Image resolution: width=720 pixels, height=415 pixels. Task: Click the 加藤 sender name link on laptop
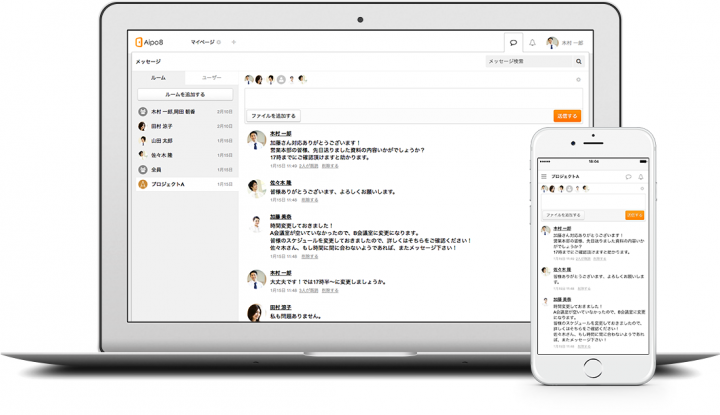[x=281, y=217]
